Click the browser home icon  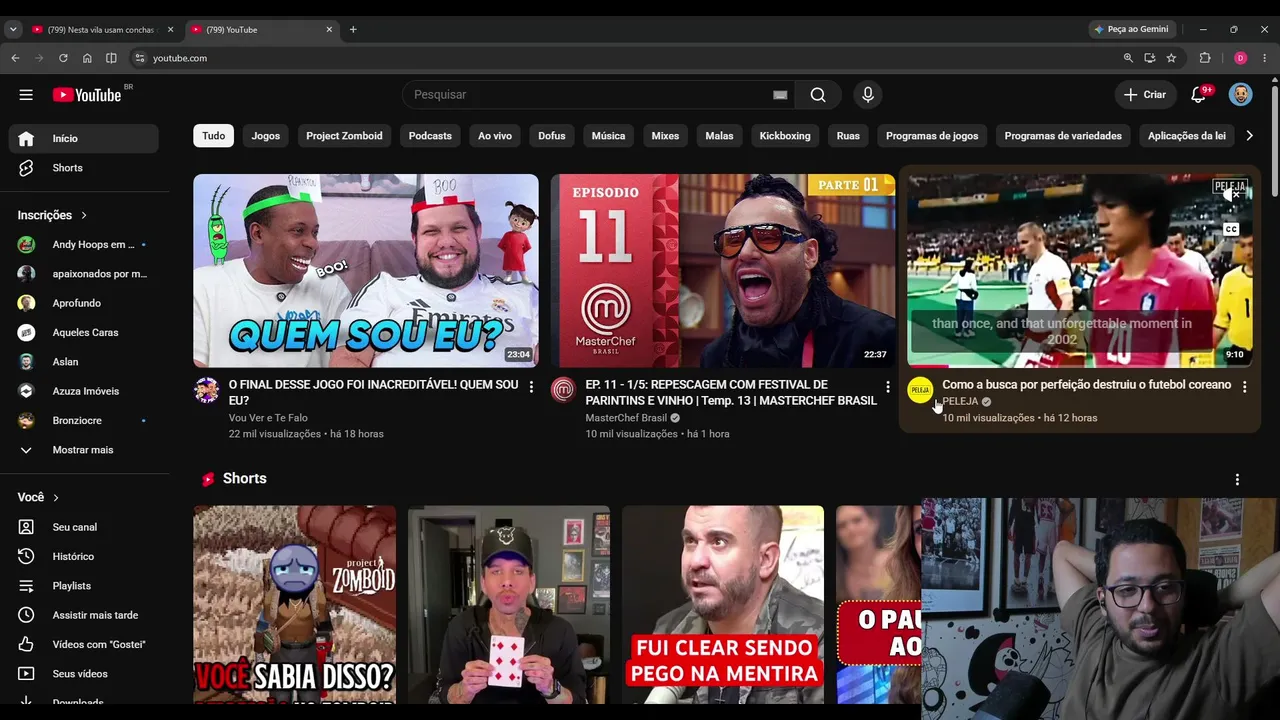(87, 58)
